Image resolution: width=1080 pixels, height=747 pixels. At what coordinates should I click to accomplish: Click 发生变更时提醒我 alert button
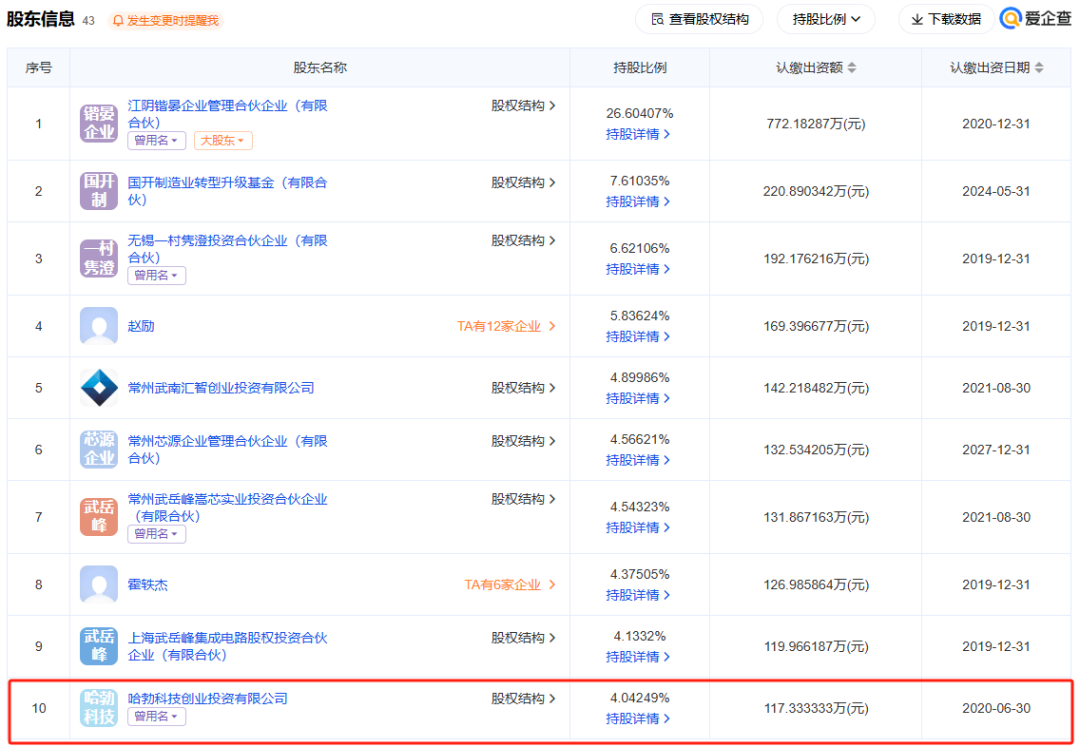click(166, 21)
